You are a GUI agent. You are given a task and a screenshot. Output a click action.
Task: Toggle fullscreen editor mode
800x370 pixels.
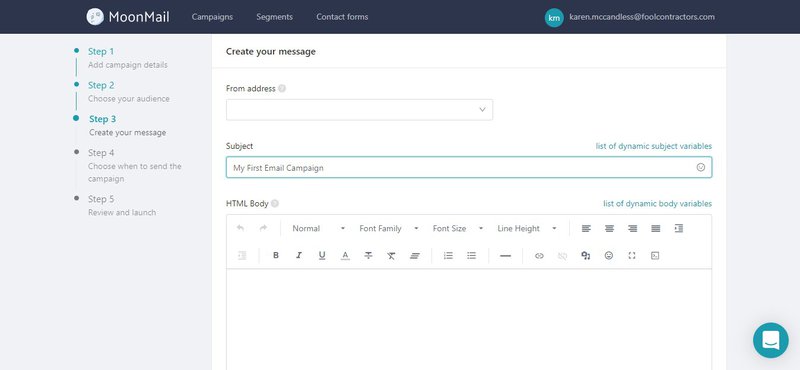(x=632, y=256)
